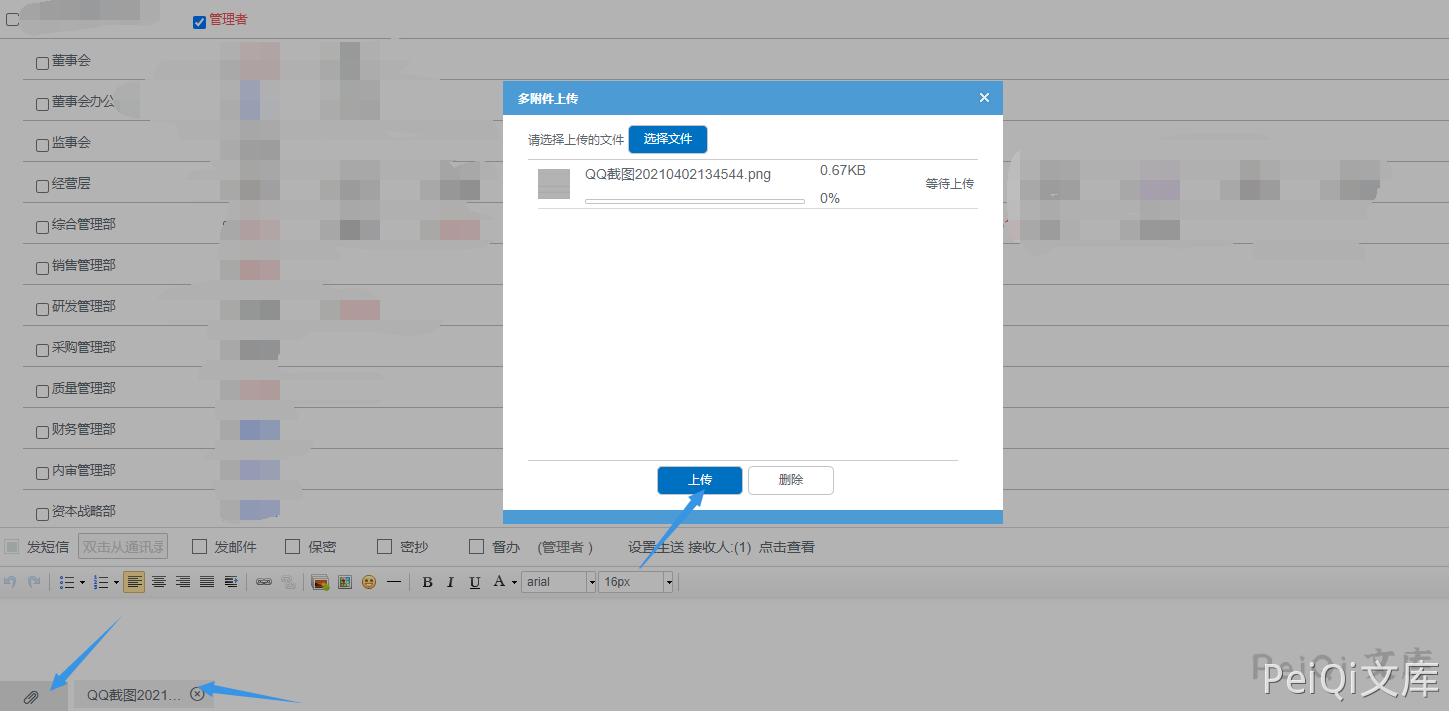Insert a horizontal line
Screen dimensions: 1449x711
click(394, 582)
